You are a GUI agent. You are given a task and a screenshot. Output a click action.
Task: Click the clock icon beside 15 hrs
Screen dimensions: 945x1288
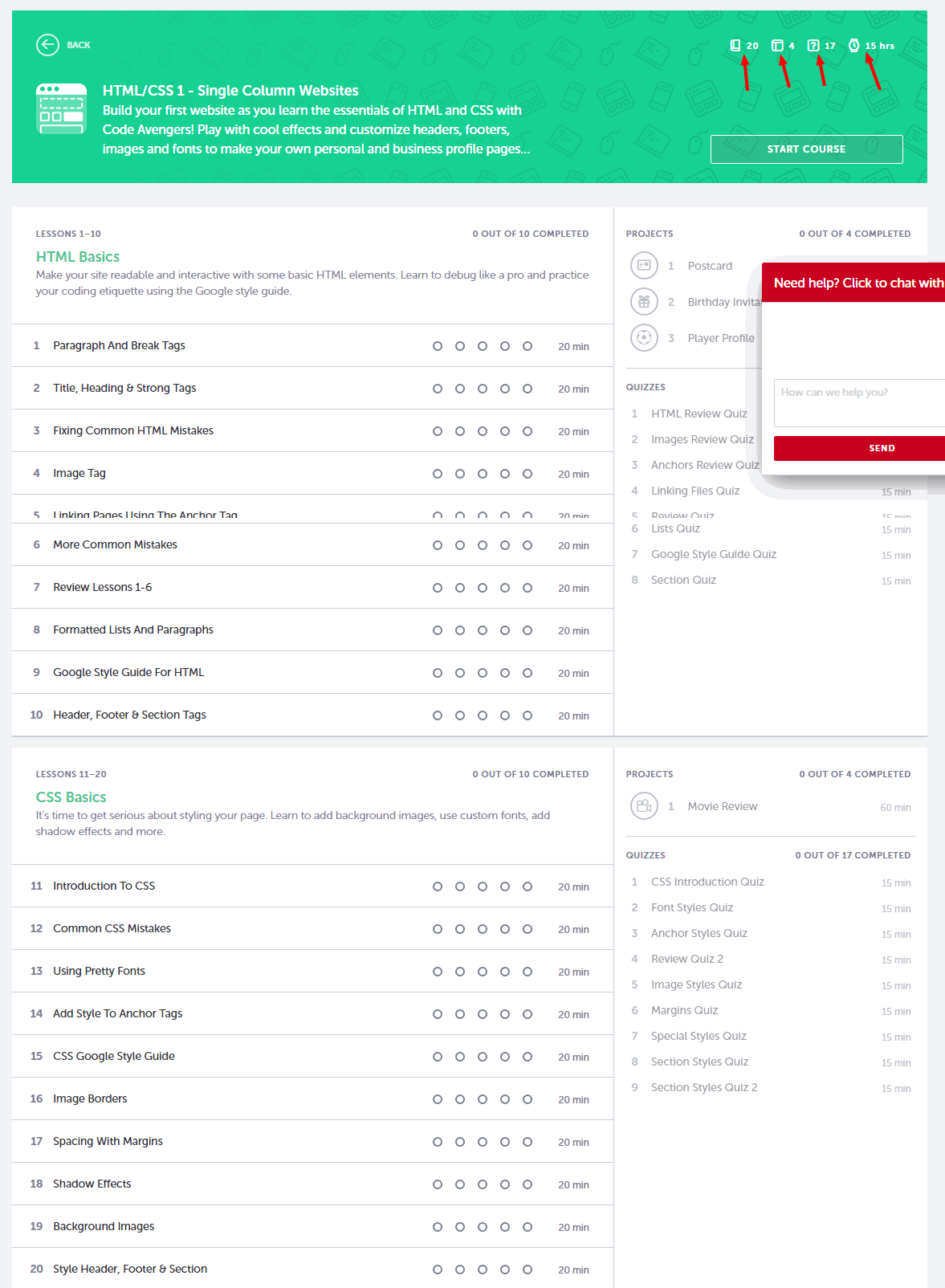(853, 46)
